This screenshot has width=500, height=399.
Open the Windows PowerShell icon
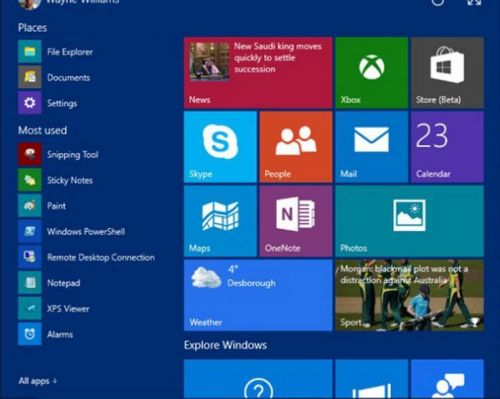(30, 231)
